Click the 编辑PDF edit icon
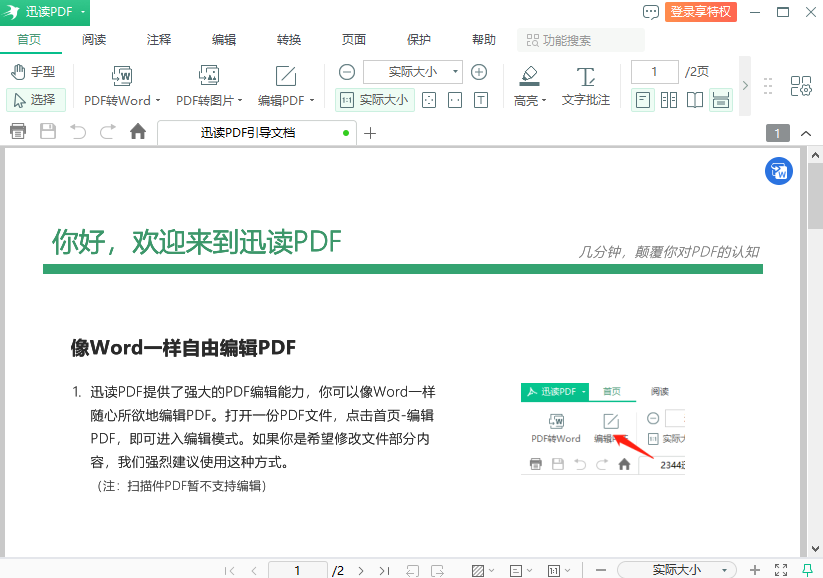823x578 pixels. [x=286, y=76]
